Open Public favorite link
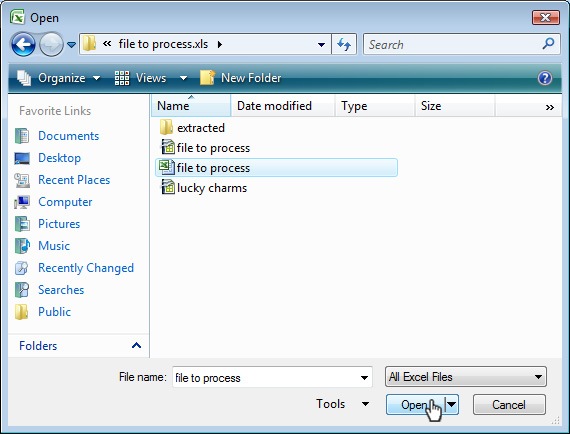Viewport: 570px width, 434px height. coord(55,312)
